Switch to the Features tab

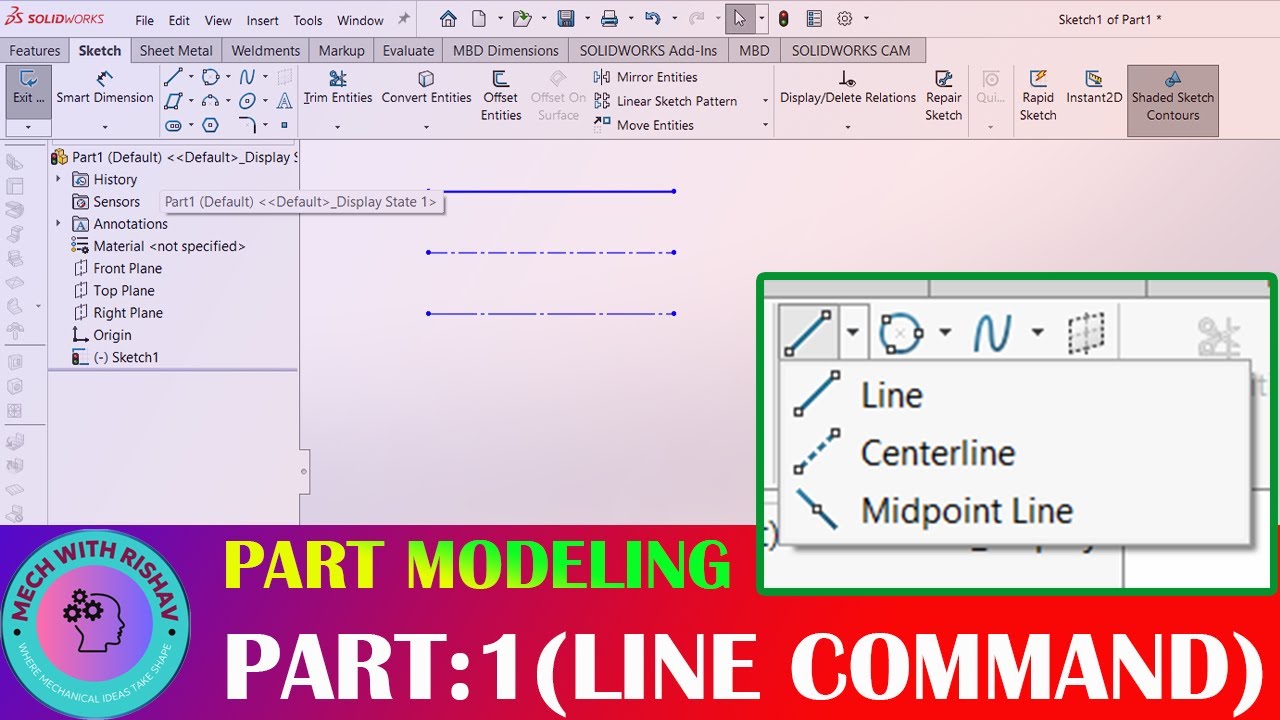[x=35, y=50]
